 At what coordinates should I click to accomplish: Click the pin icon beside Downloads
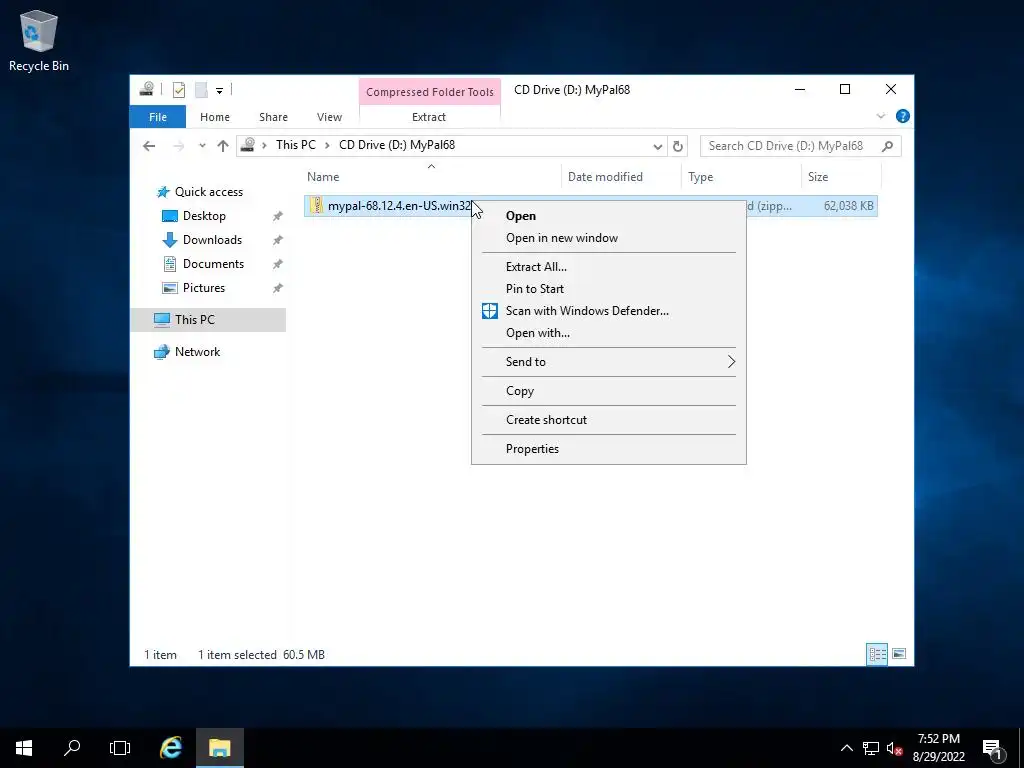tap(278, 240)
